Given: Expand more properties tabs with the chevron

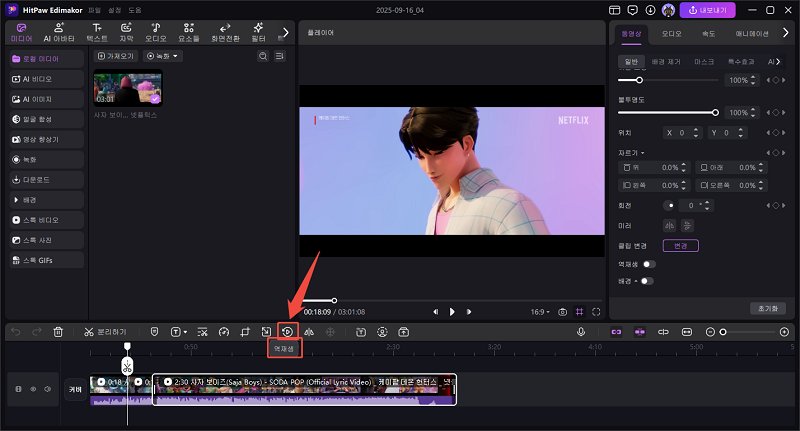Looking at the screenshot, I should click(786, 33).
